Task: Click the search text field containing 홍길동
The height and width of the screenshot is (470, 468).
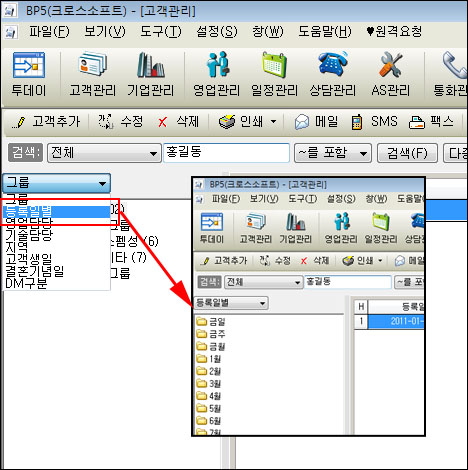Action: point(226,153)
